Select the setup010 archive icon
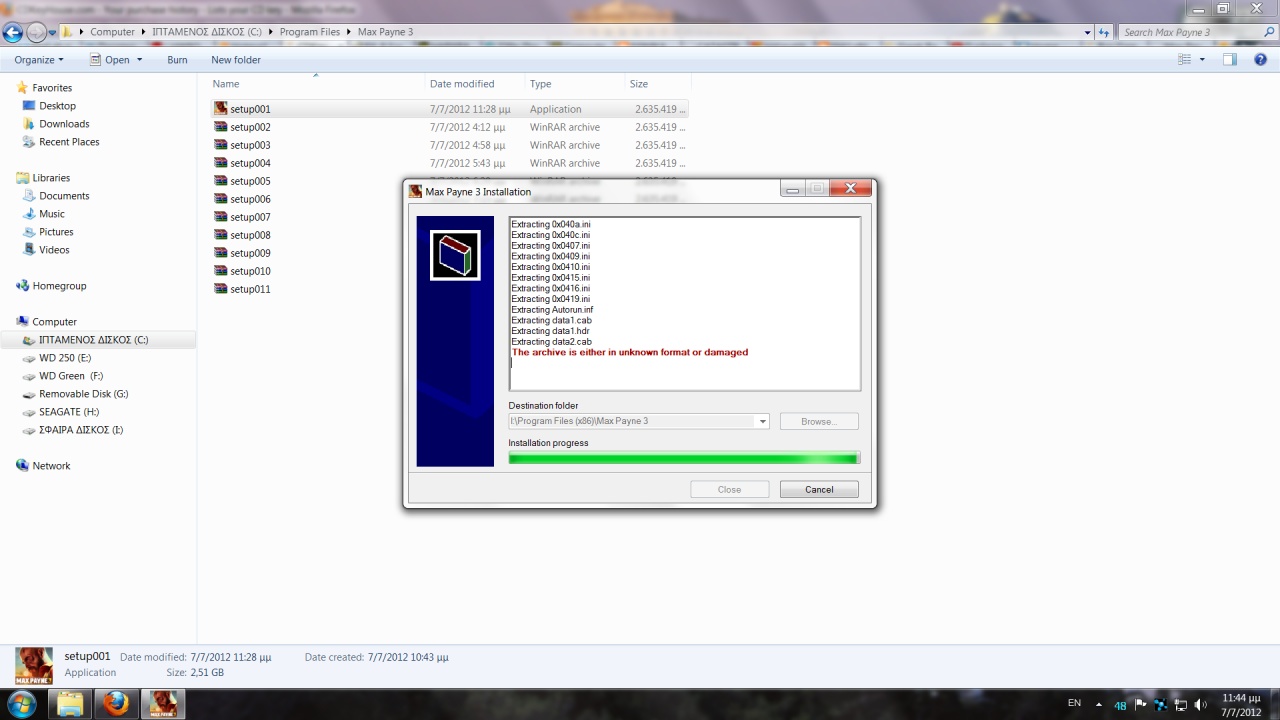The height and width of the screenshot is (720, 1280). click(221, 271)
